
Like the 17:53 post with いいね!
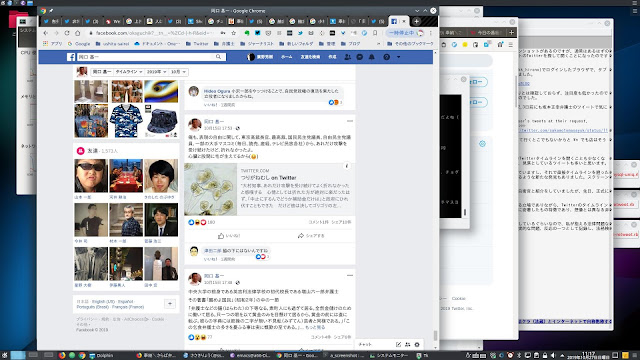tap(229, 236)
